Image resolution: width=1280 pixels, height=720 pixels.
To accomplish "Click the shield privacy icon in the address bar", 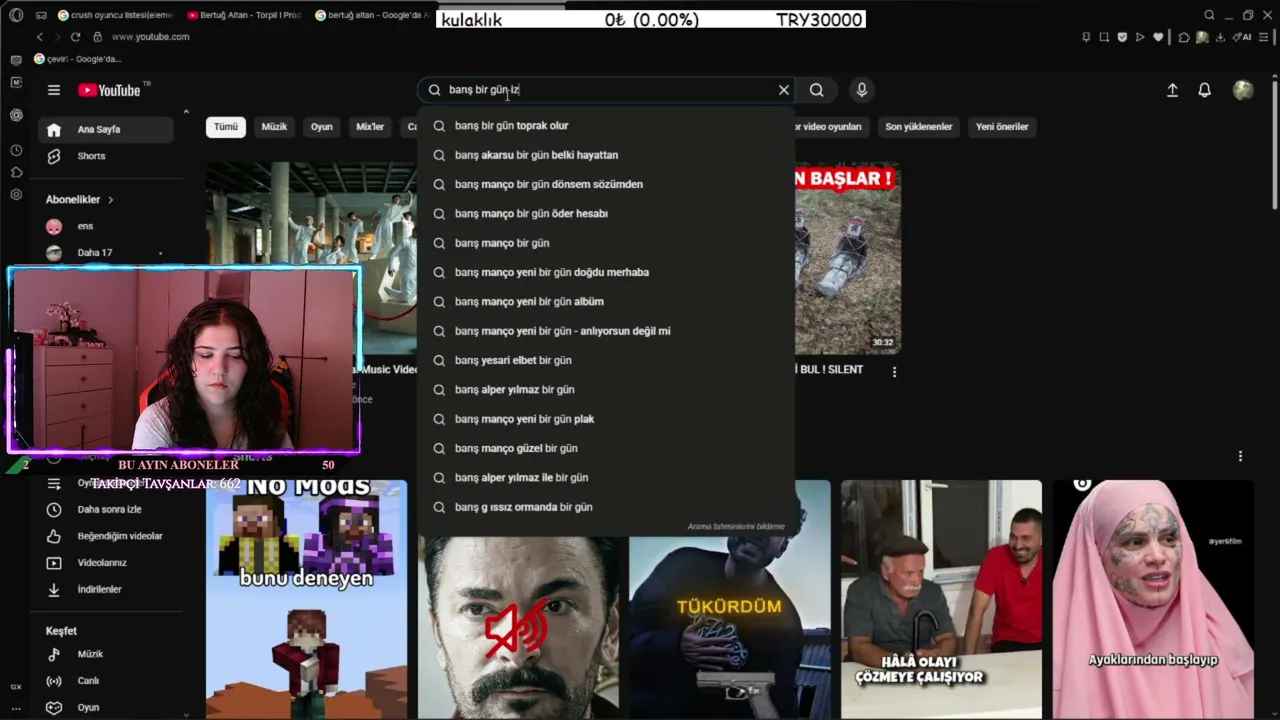I will (x=1122, y=37).
